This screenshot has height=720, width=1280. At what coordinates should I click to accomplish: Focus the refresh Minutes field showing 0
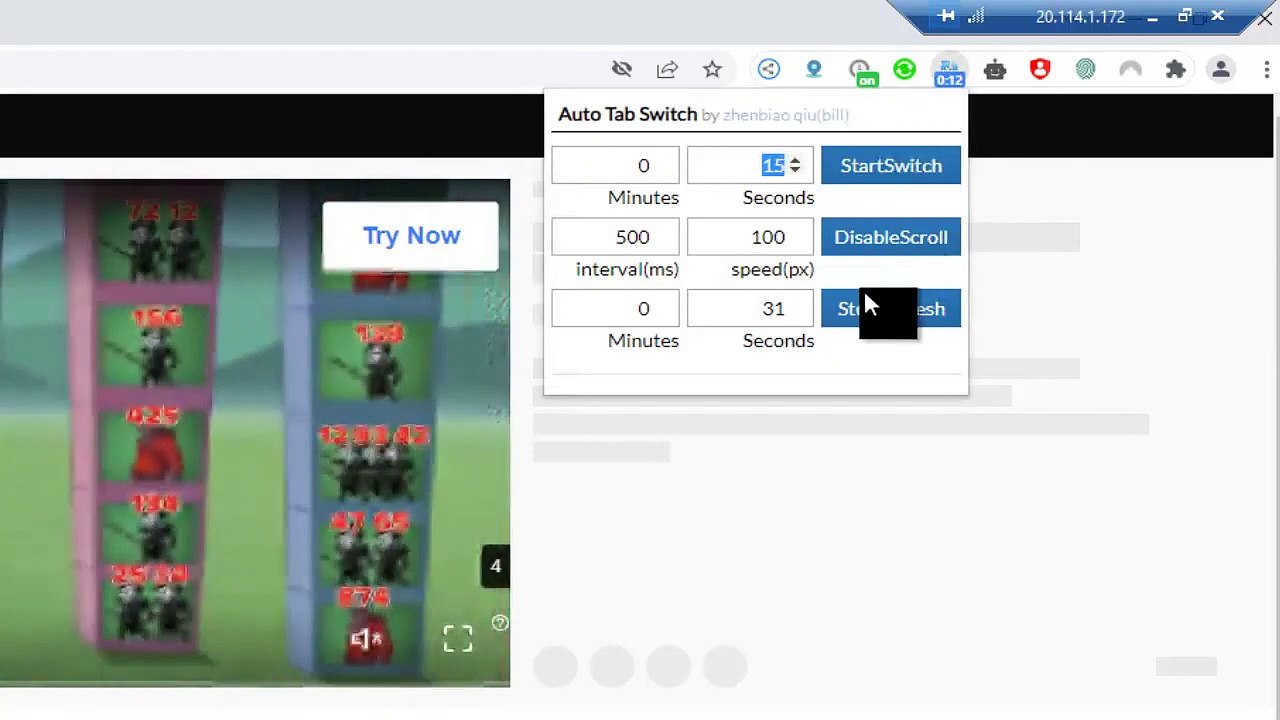[615, 309]
